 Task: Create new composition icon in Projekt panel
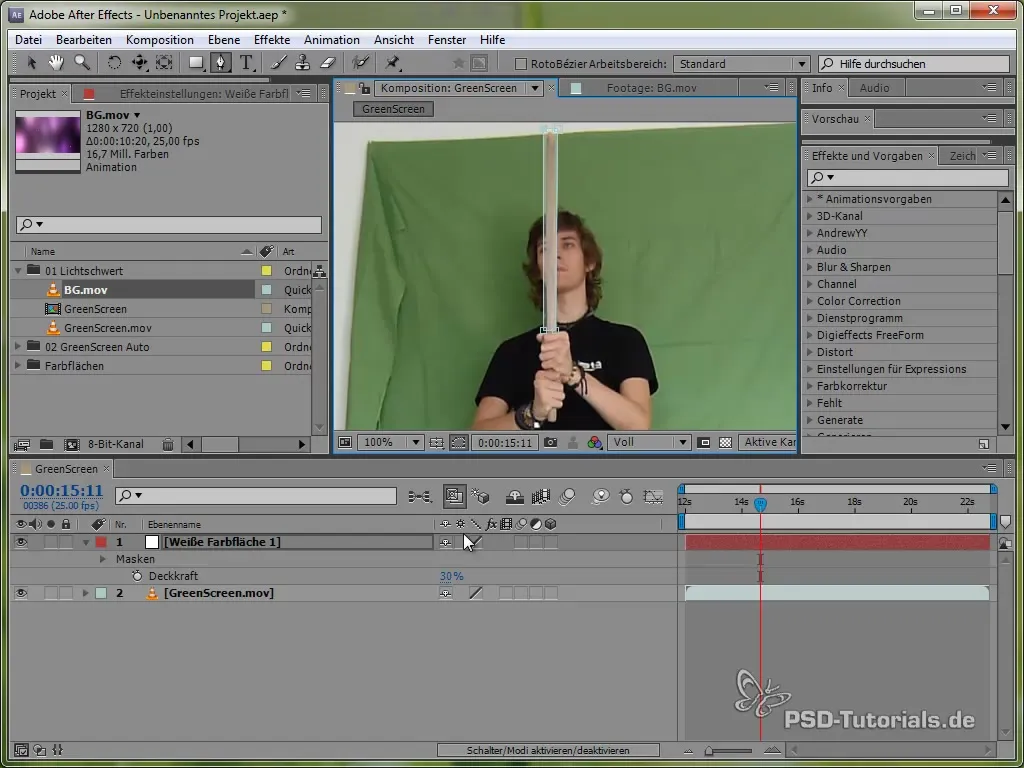72,445
